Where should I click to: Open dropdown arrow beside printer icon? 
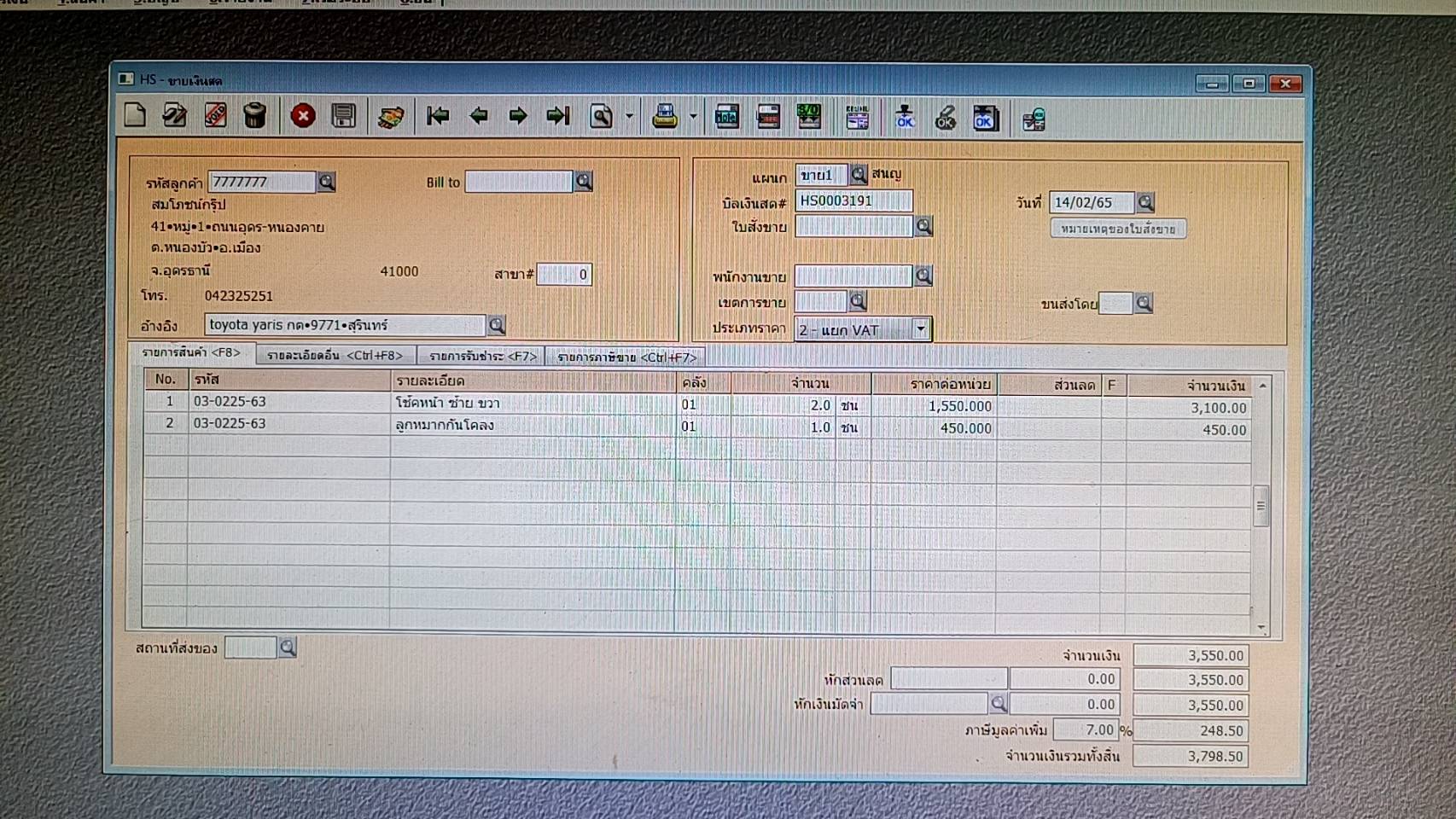coord(693,116)
